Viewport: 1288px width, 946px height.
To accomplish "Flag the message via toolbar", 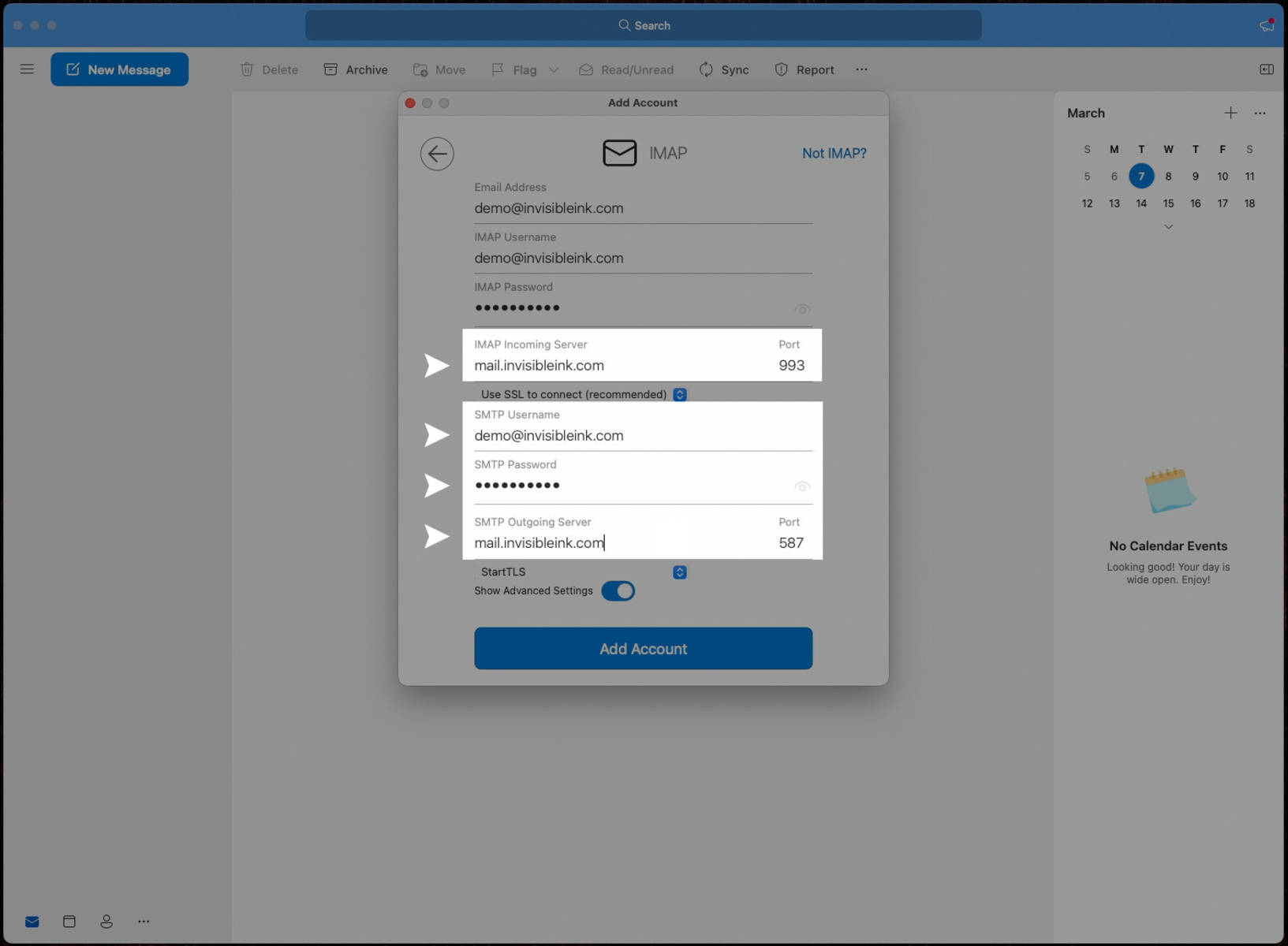I will [x=513, y=69].
